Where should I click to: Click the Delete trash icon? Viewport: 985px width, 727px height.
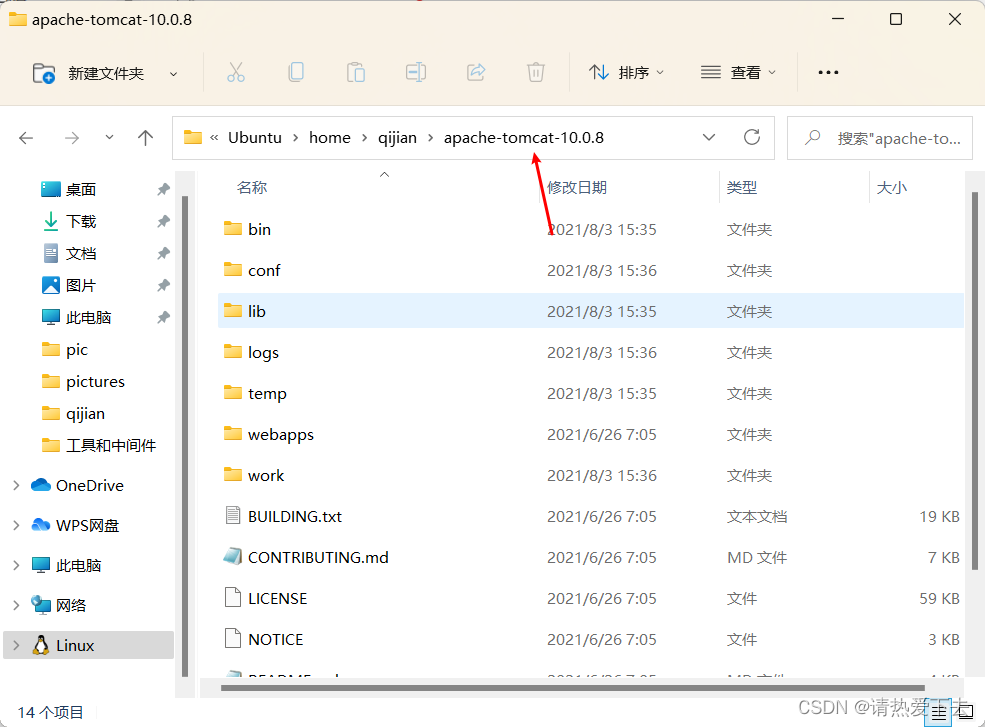tap(536, 73)
